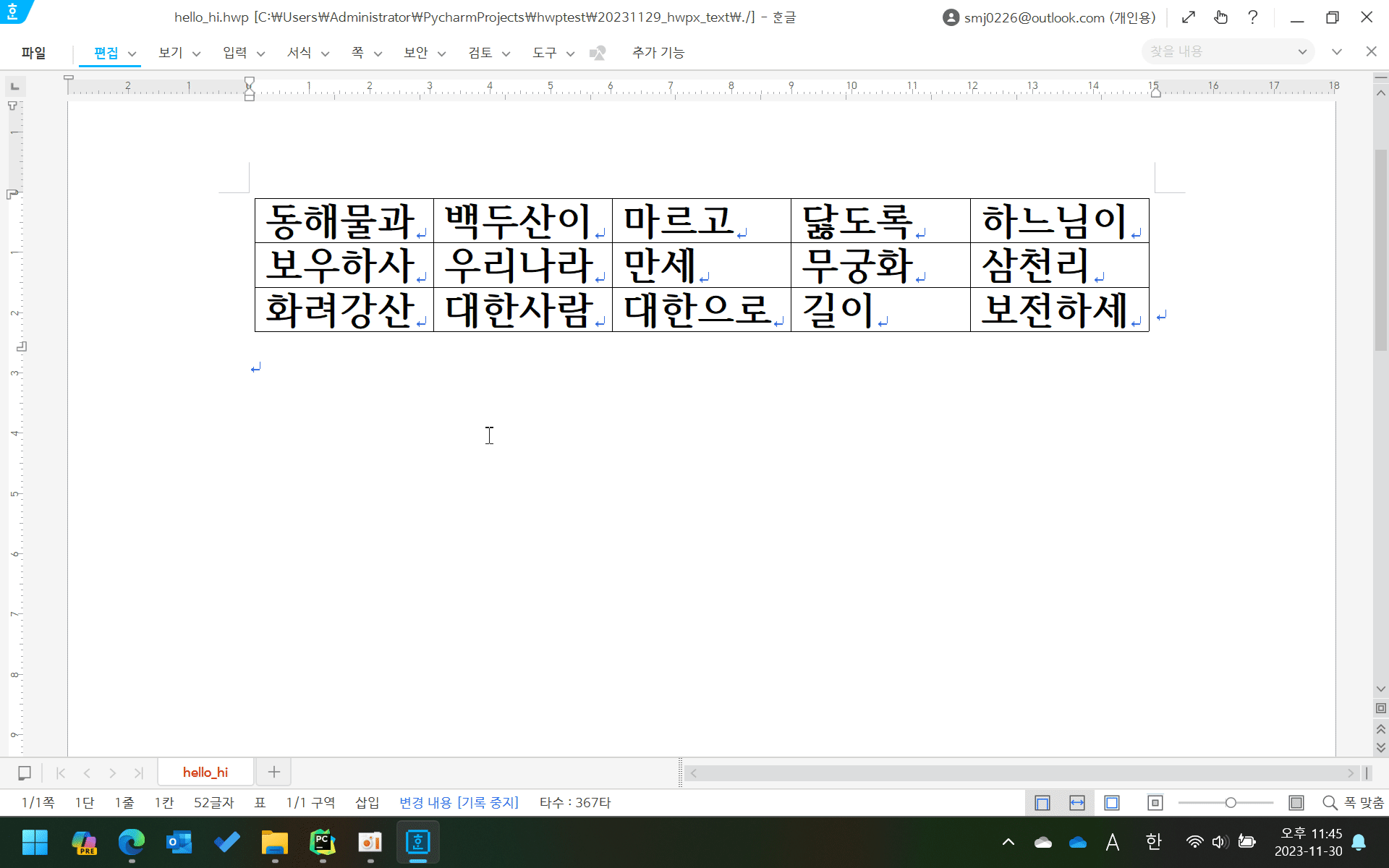This screenshot has height=868, width=1389.
Task: Click the 추가 기능 button
Action: point(658,53)
